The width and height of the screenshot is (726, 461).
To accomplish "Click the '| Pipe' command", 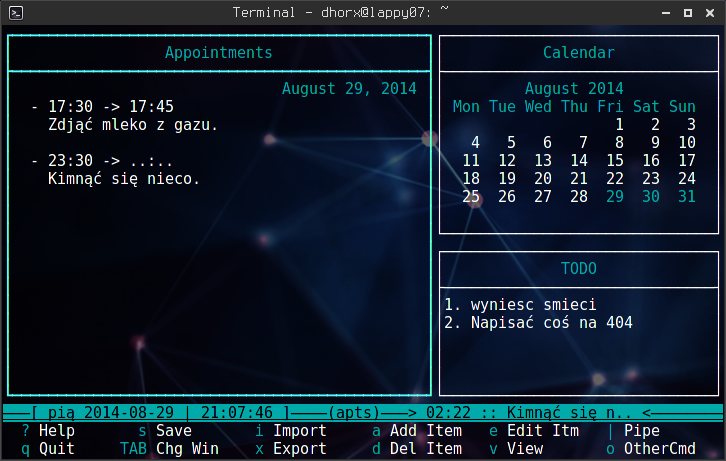I will [x=633, y=431].
